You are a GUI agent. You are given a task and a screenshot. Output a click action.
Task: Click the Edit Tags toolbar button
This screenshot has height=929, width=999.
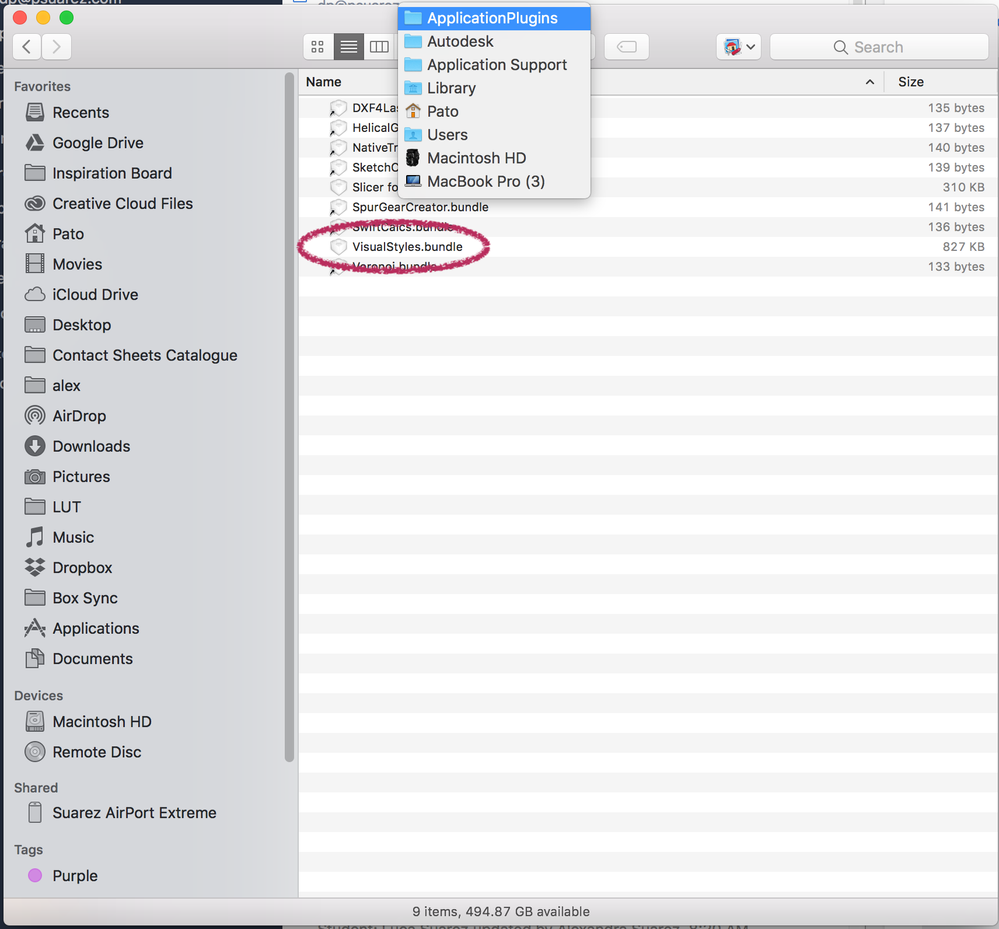(627, 47)
